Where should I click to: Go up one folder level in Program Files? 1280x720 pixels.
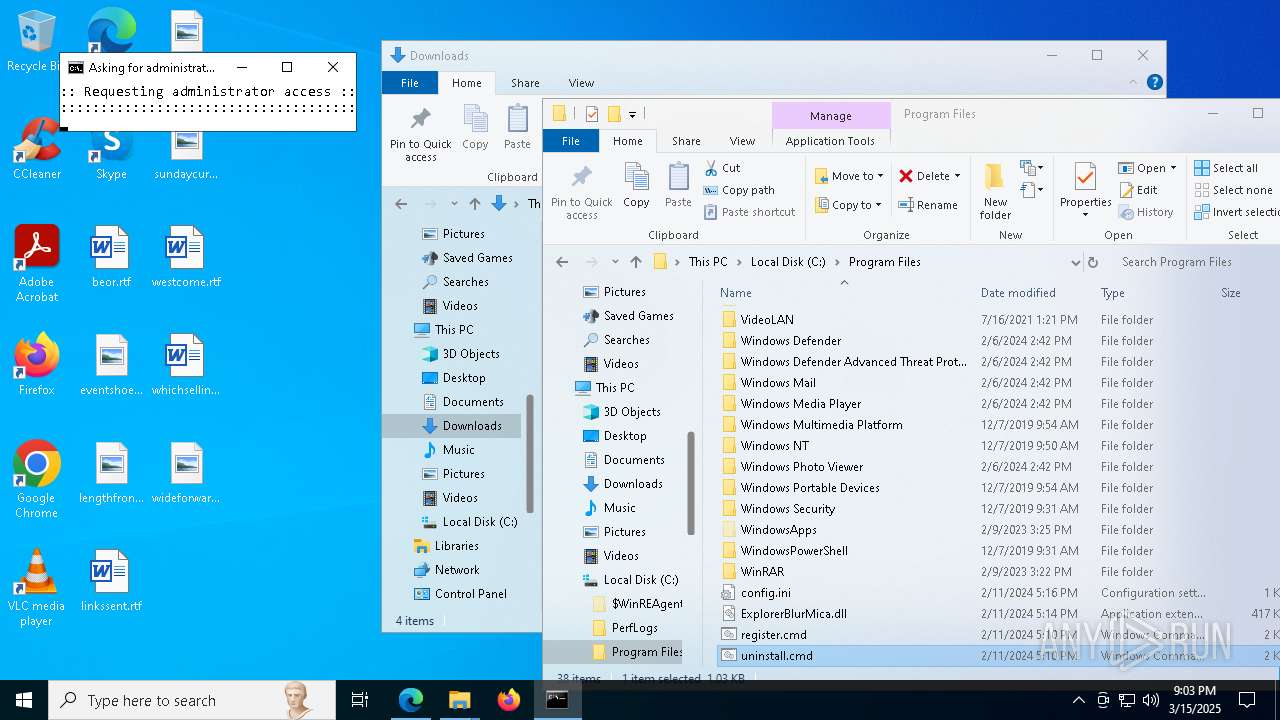coord(636,262)
